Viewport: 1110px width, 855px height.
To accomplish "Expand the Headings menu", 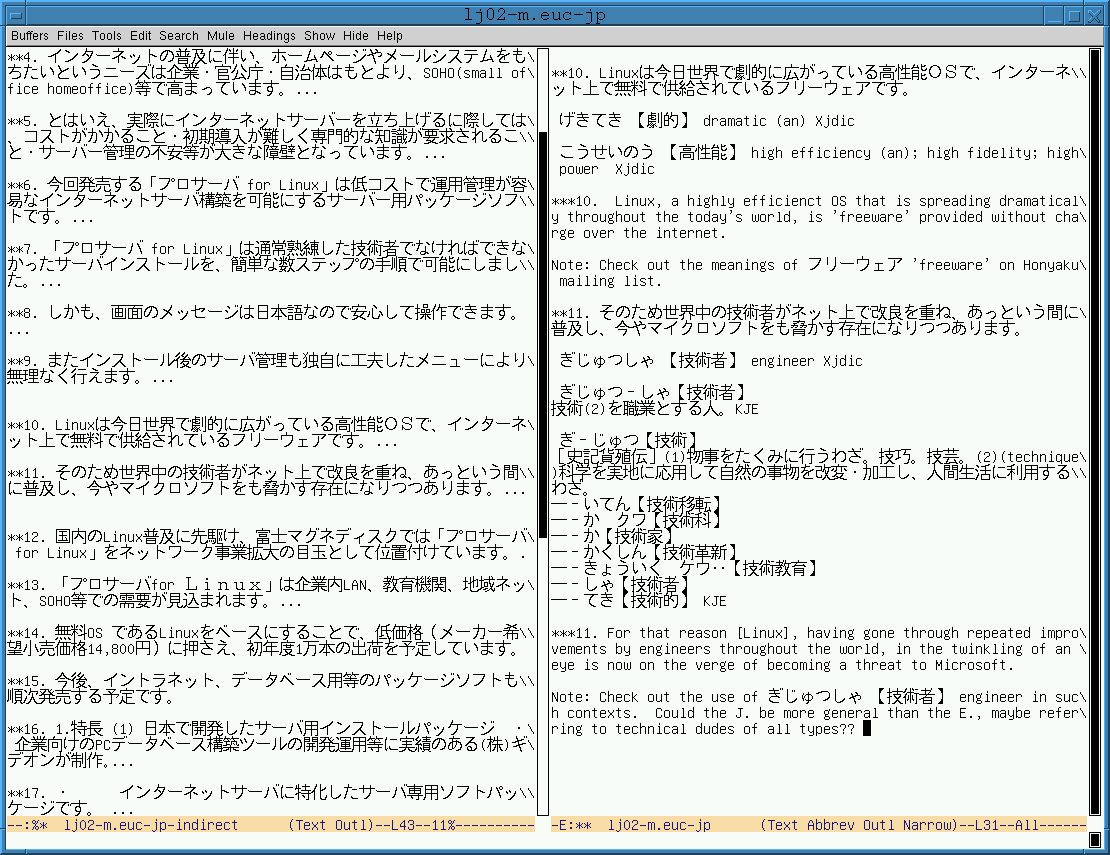I will click(269, 35).
